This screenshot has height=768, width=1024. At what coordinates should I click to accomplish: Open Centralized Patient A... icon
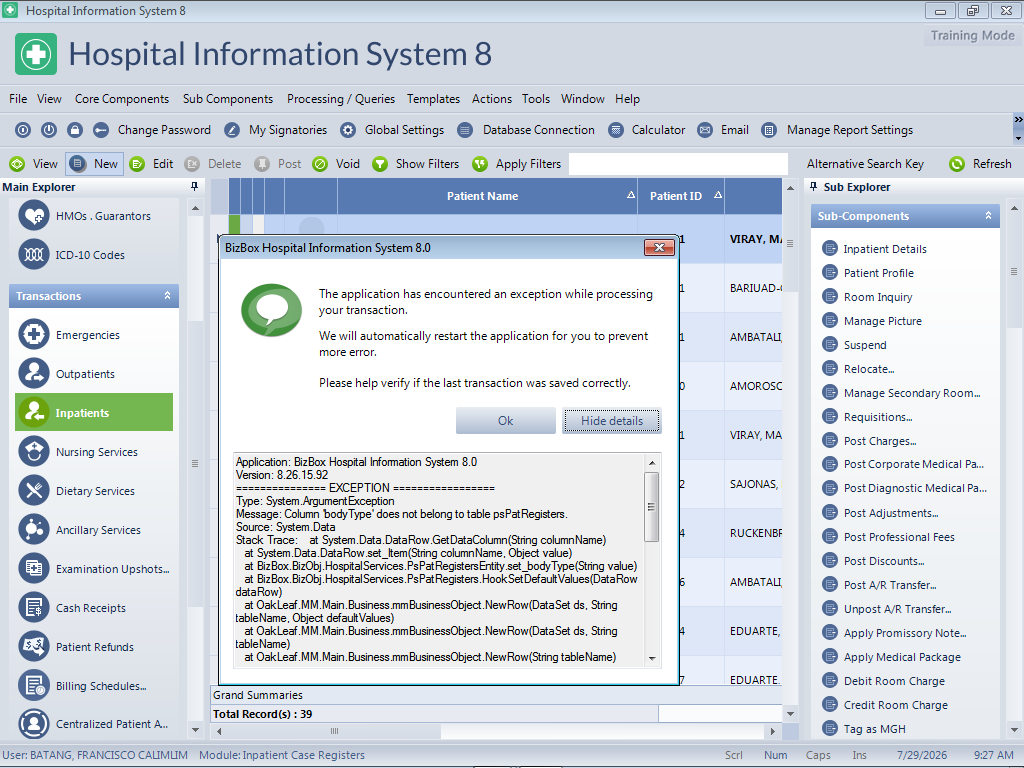click(x=34, y=724)
